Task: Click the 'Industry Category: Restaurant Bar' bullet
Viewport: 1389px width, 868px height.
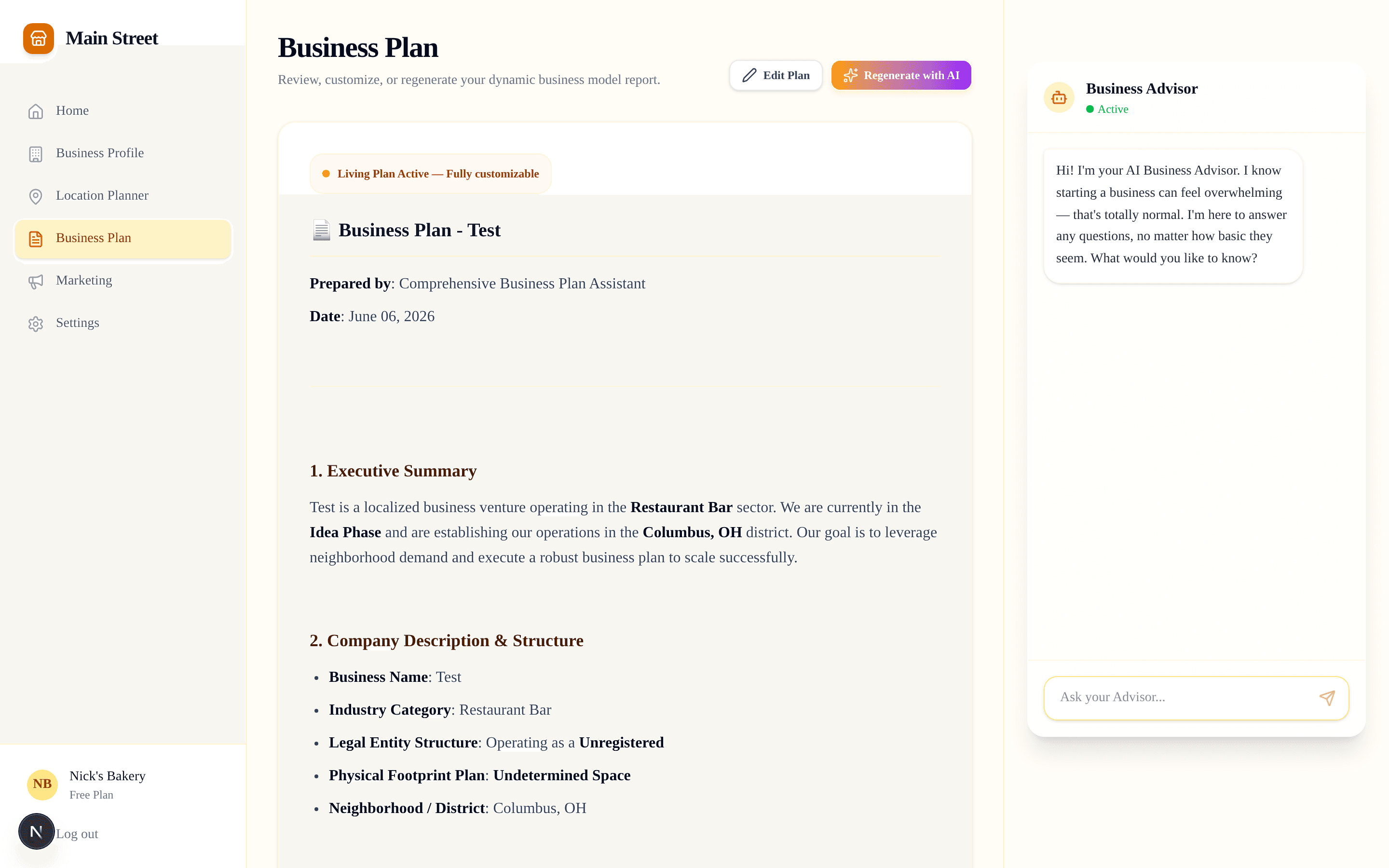Action: (440, 710)
